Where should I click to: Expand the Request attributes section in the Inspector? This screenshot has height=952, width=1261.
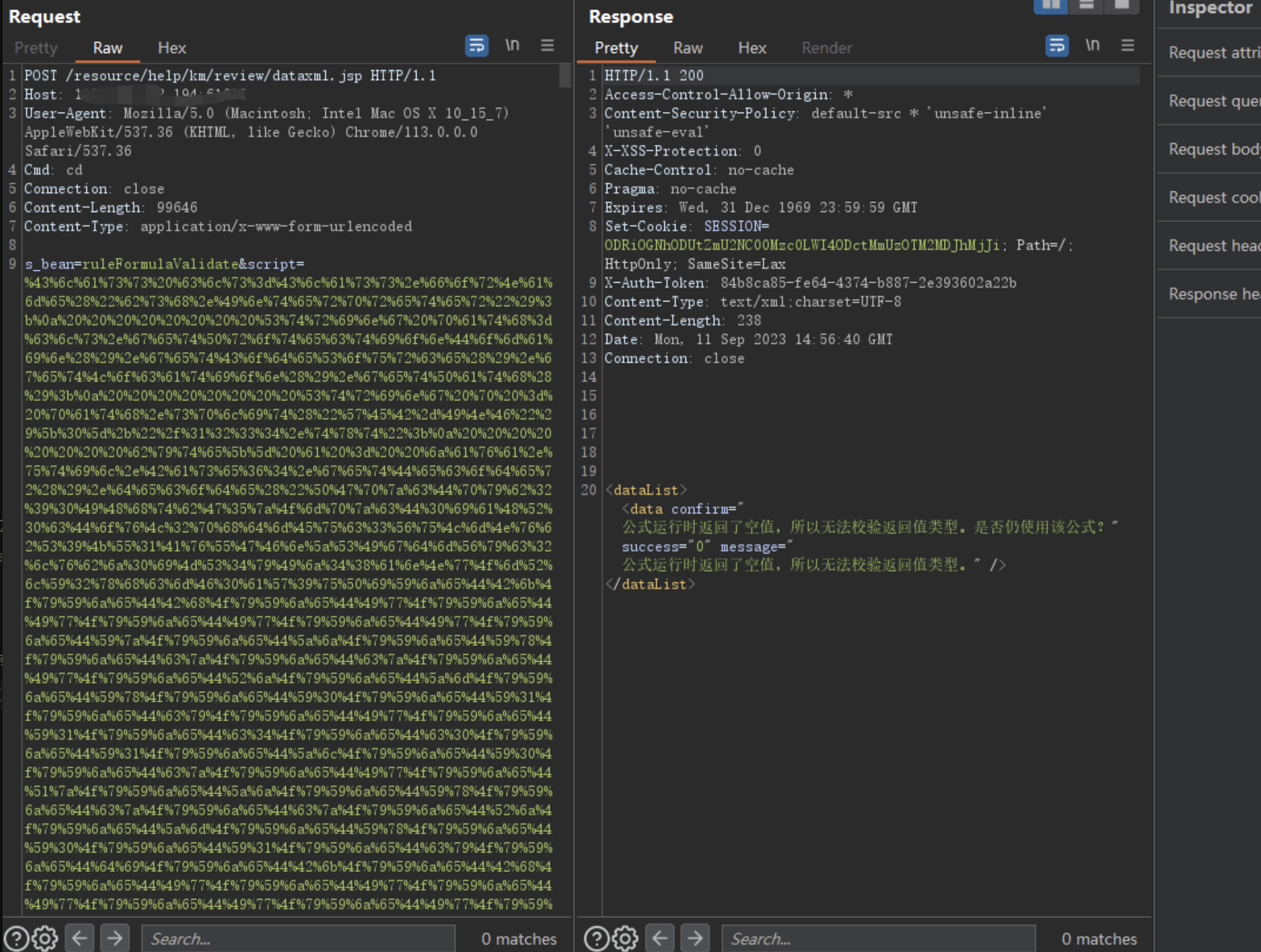[x=1209, y=53]
